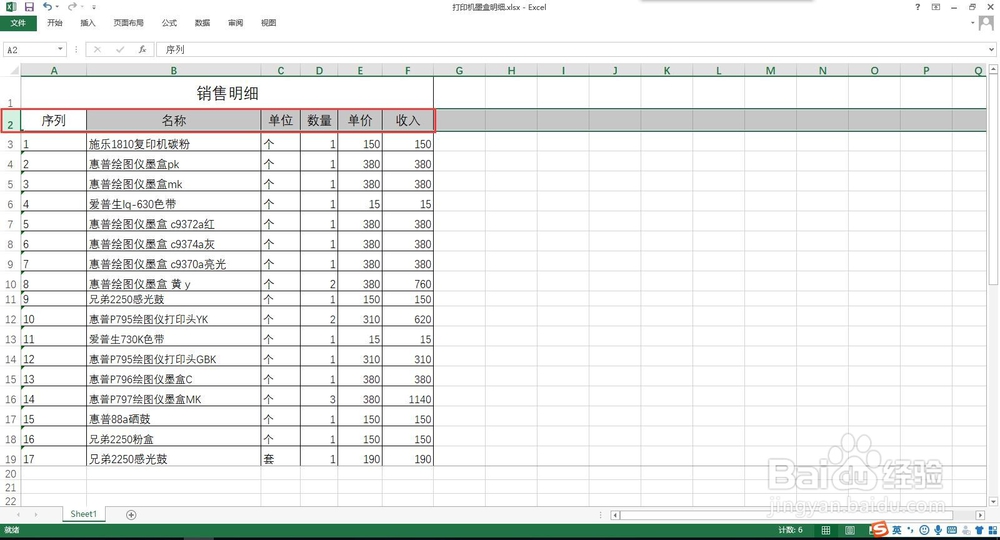
Task: Expand the formula bar with chevron
Action: [x=992, y=49]
